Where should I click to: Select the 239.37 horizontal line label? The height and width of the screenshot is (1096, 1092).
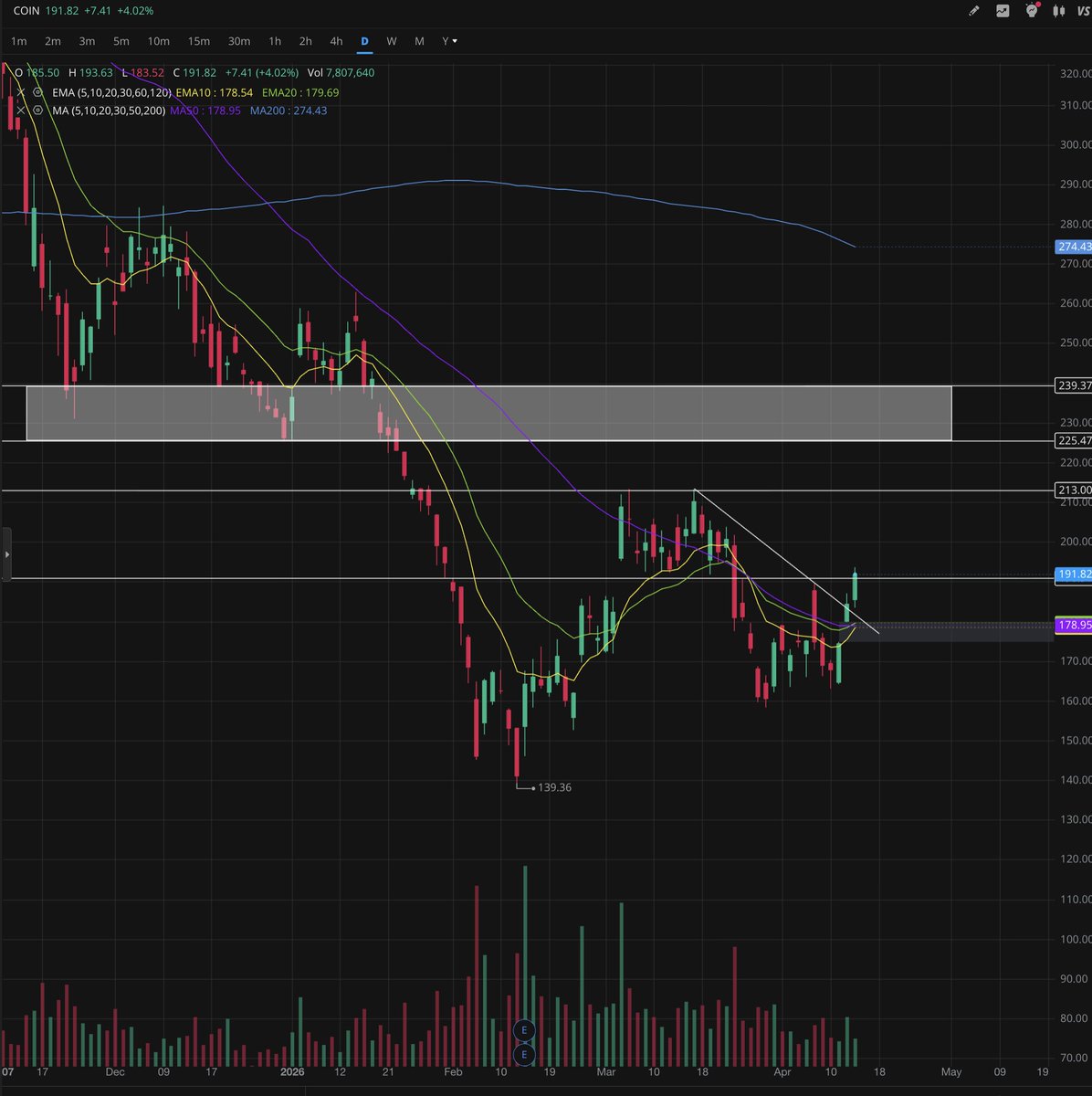1074,385
